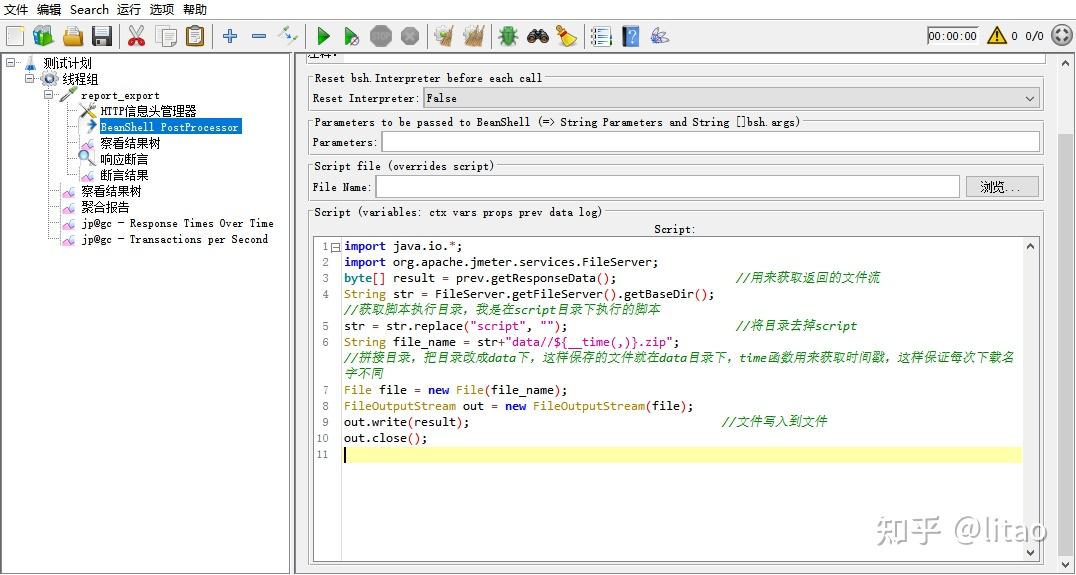1076x575 pixels.
Task: Open the Templates icon in toolbar
Action: pyautogui.click(x=44, y=36)
